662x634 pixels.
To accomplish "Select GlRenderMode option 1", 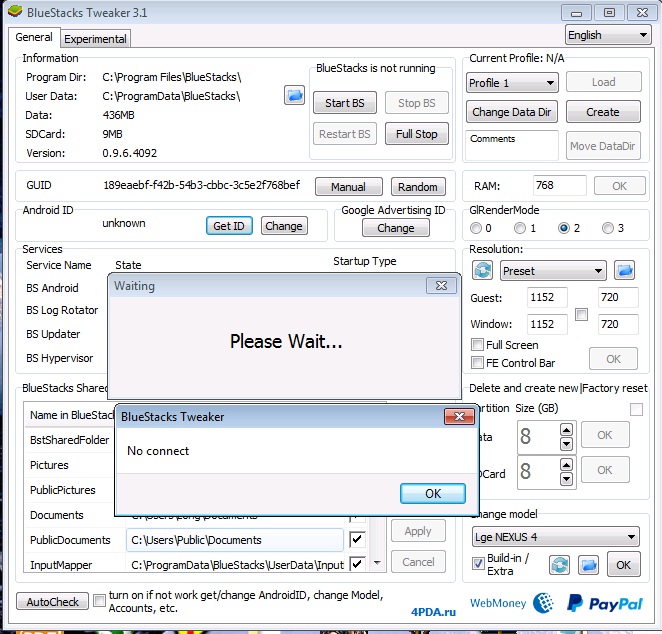I will 520,228.
